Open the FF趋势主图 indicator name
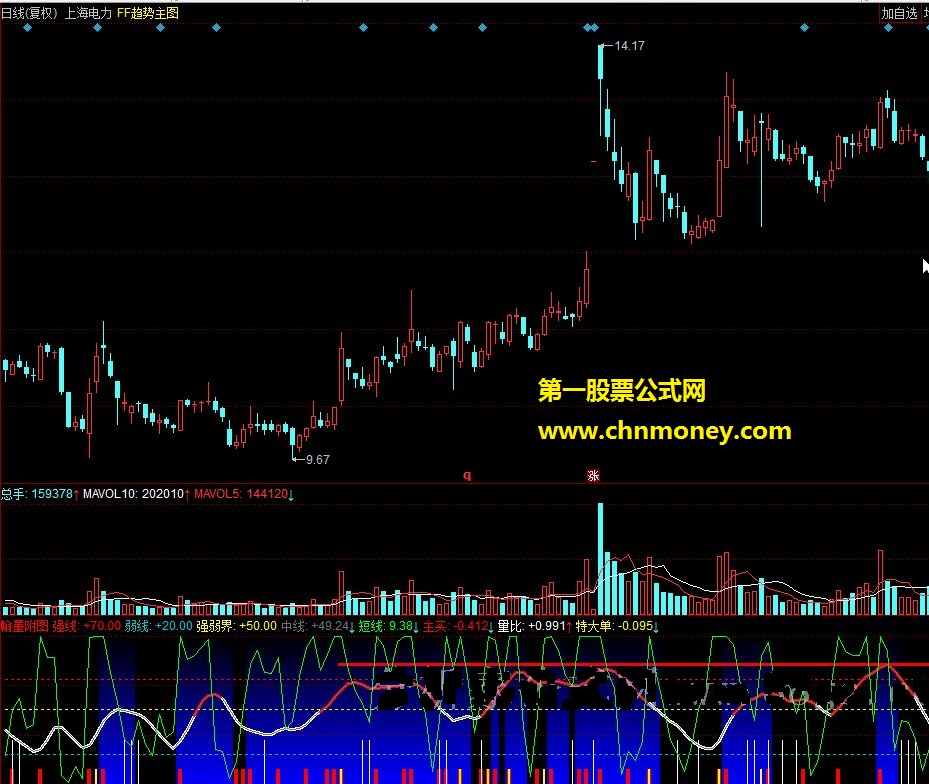This screenshot has height=784, width=929. (x=148, y=13)
